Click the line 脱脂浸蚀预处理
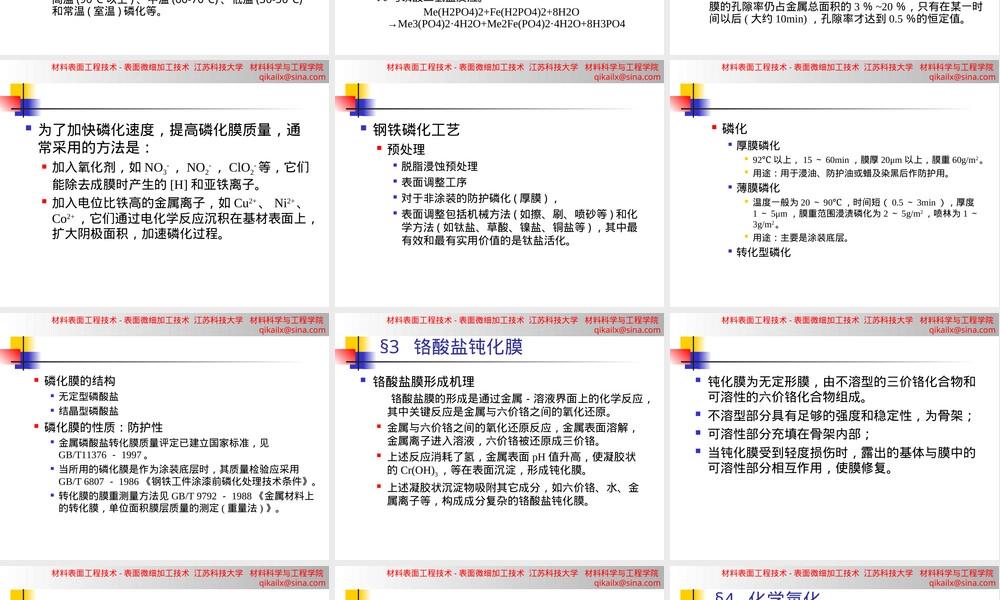Image resolution: width=1000 pixels, height=600 pixels. coord(439,166)
